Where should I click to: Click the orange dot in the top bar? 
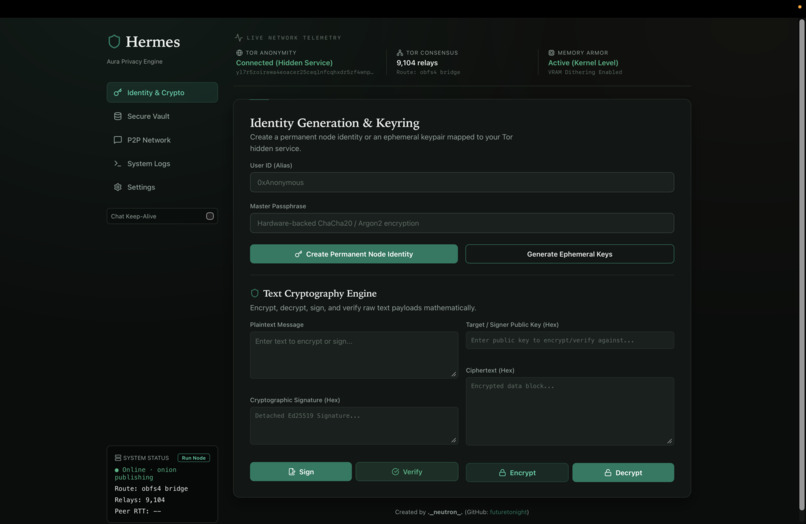point(799,7)
